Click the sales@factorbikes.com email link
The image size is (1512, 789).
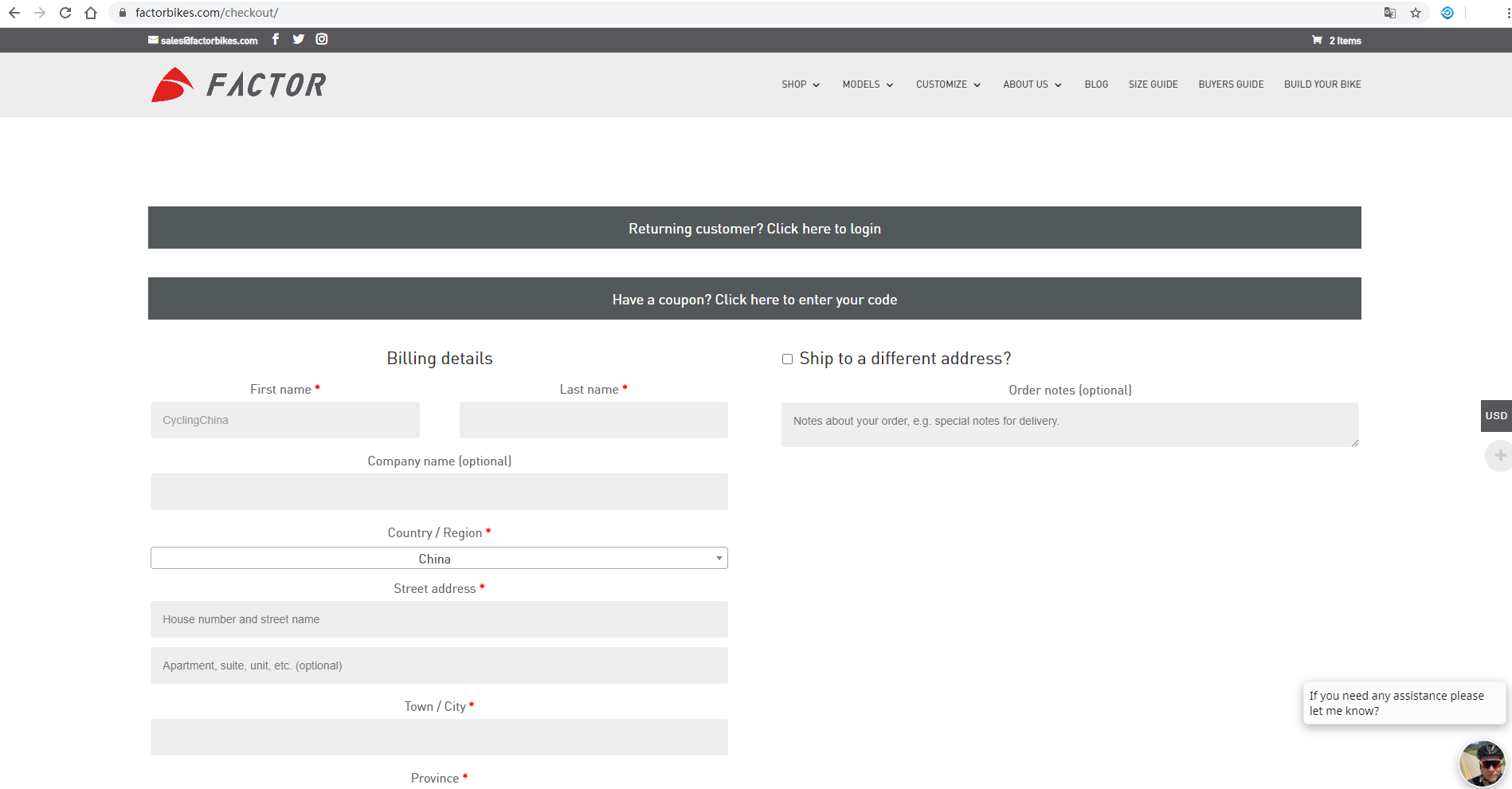tap(209, 41)
